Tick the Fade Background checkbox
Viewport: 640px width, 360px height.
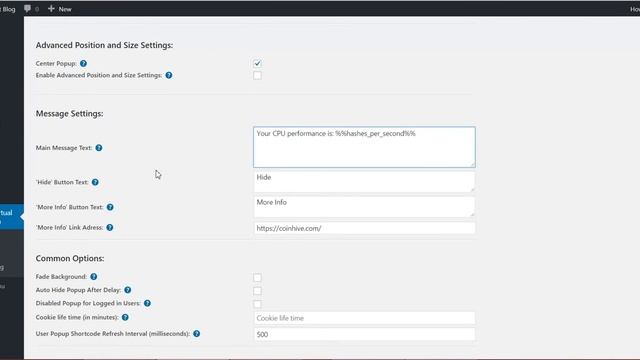[x=257, y=278]
